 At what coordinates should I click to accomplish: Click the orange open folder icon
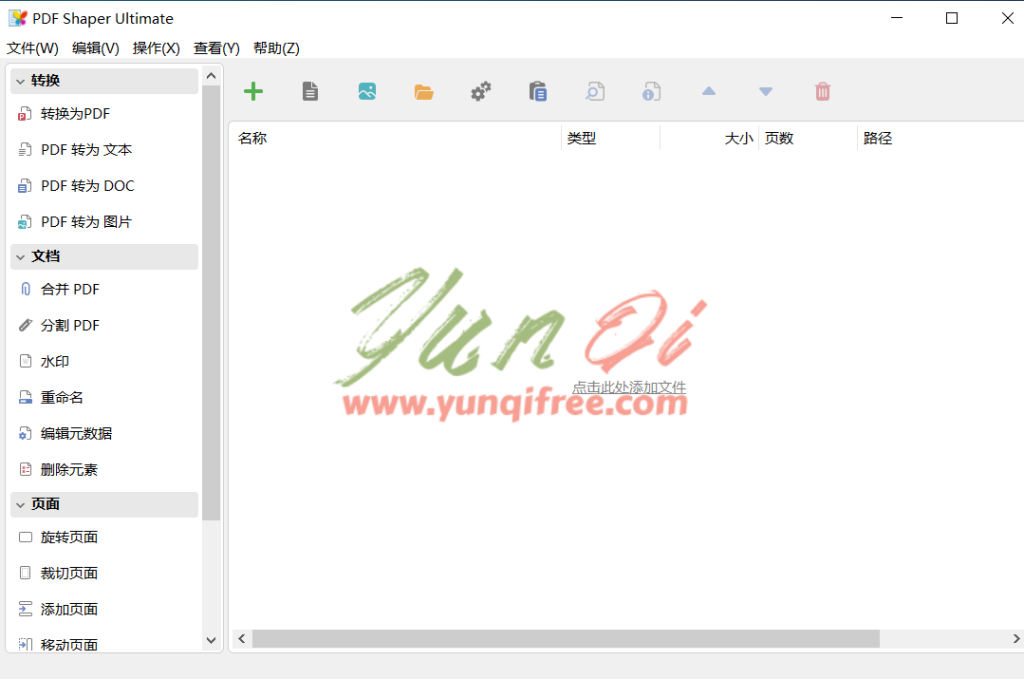424,92
